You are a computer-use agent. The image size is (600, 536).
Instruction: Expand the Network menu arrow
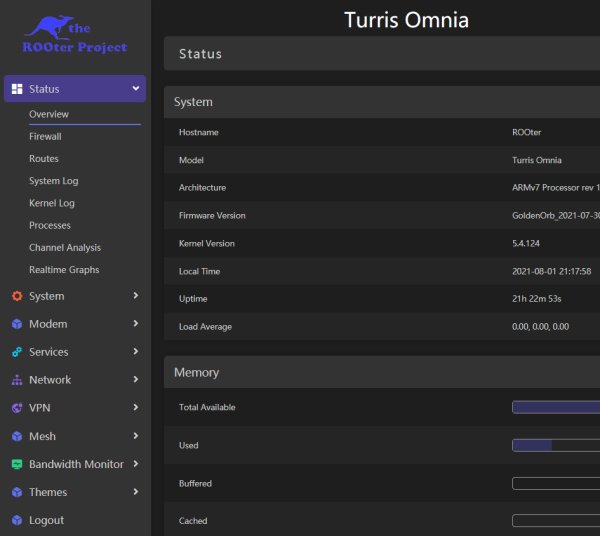pos(136,379)
